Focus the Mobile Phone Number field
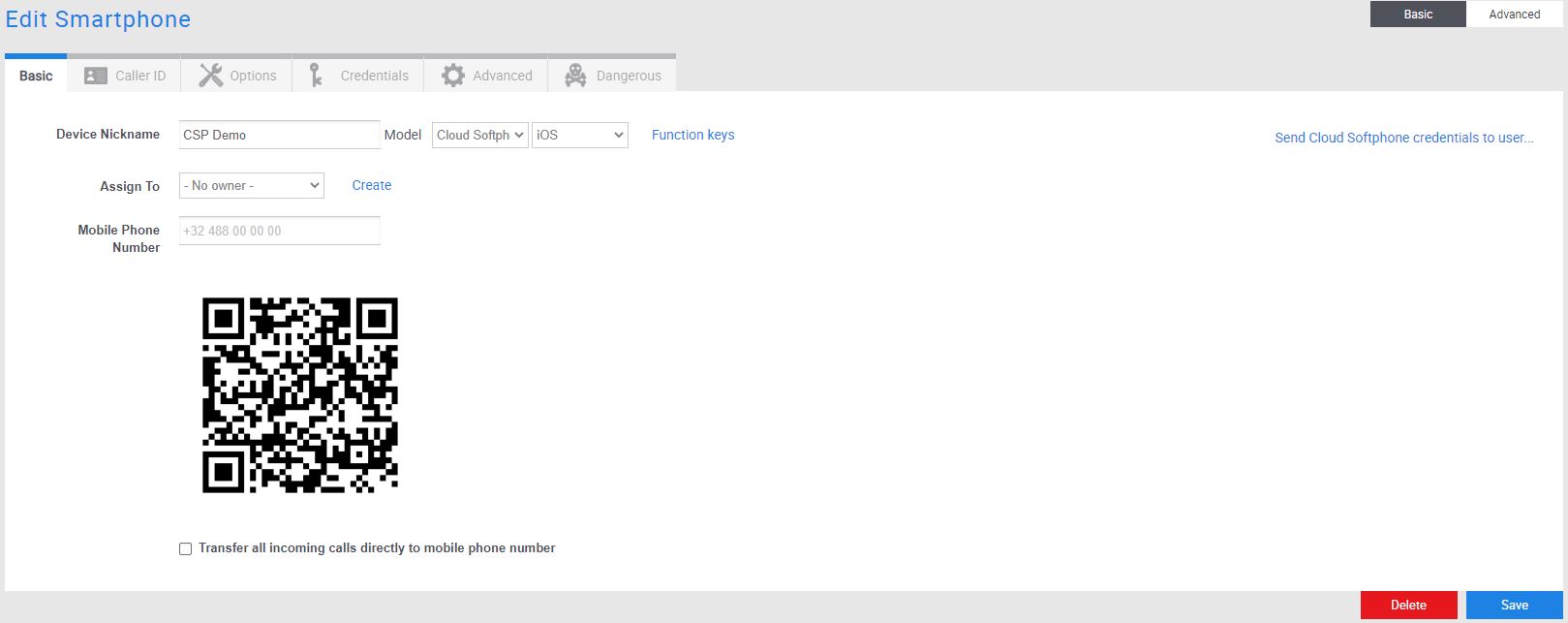Image resolution: width=1568 pixels, height=623 pixels. (x=279, y=232)
